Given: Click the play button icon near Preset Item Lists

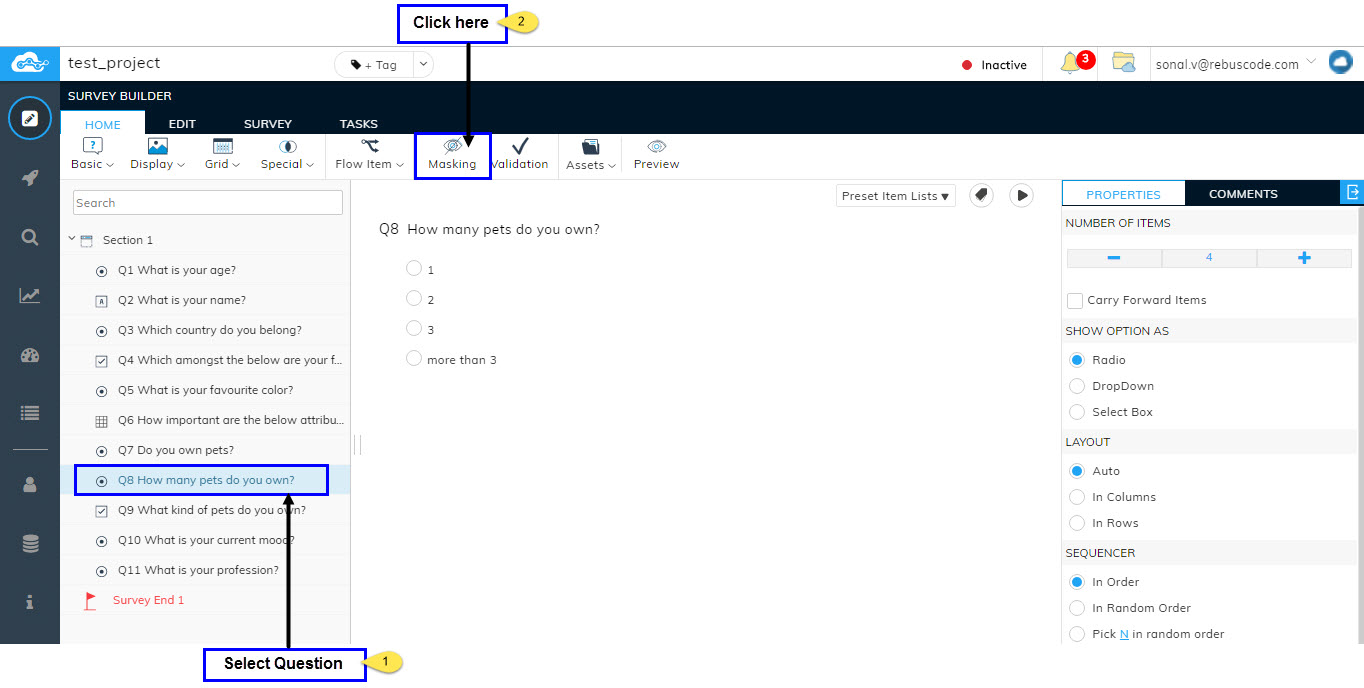Looking at the screenshot, I should (x=1021, y=195).
